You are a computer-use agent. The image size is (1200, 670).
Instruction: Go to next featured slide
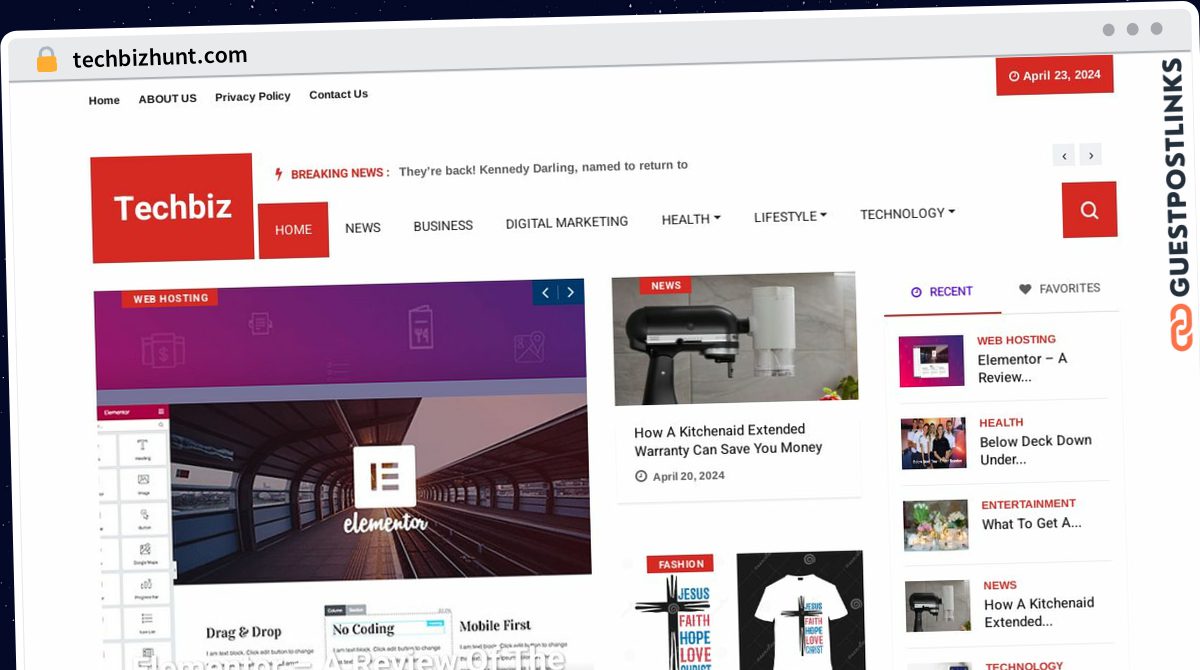(571, 293)
